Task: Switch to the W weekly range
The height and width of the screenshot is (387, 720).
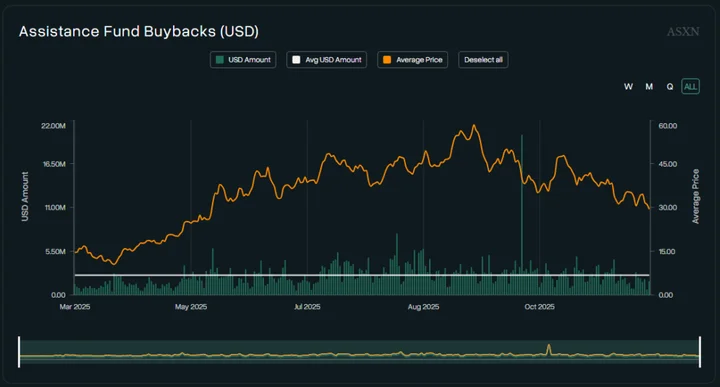Action: [x=628, y=86]
